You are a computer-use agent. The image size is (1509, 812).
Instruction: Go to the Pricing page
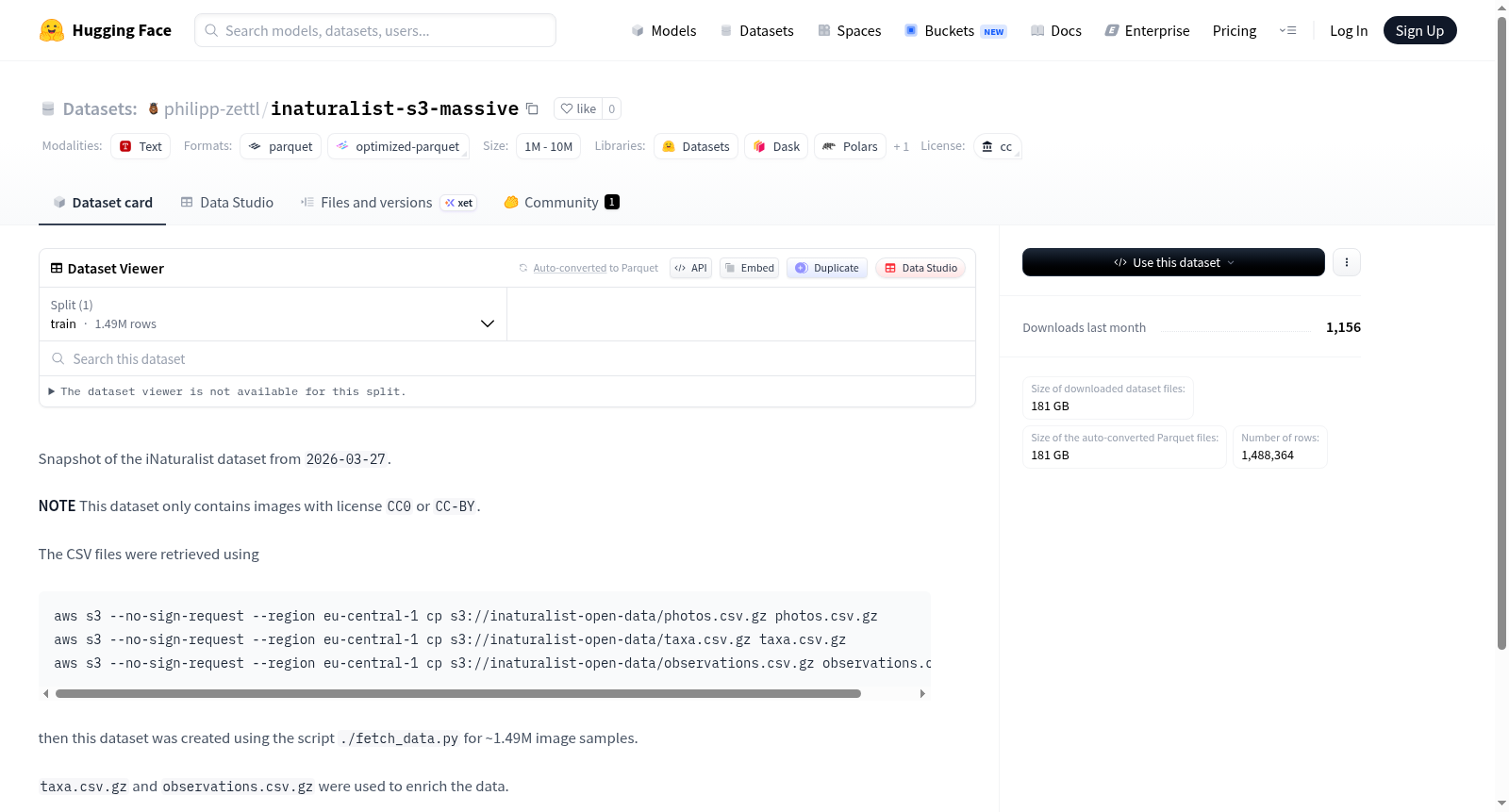[1235, 30]
